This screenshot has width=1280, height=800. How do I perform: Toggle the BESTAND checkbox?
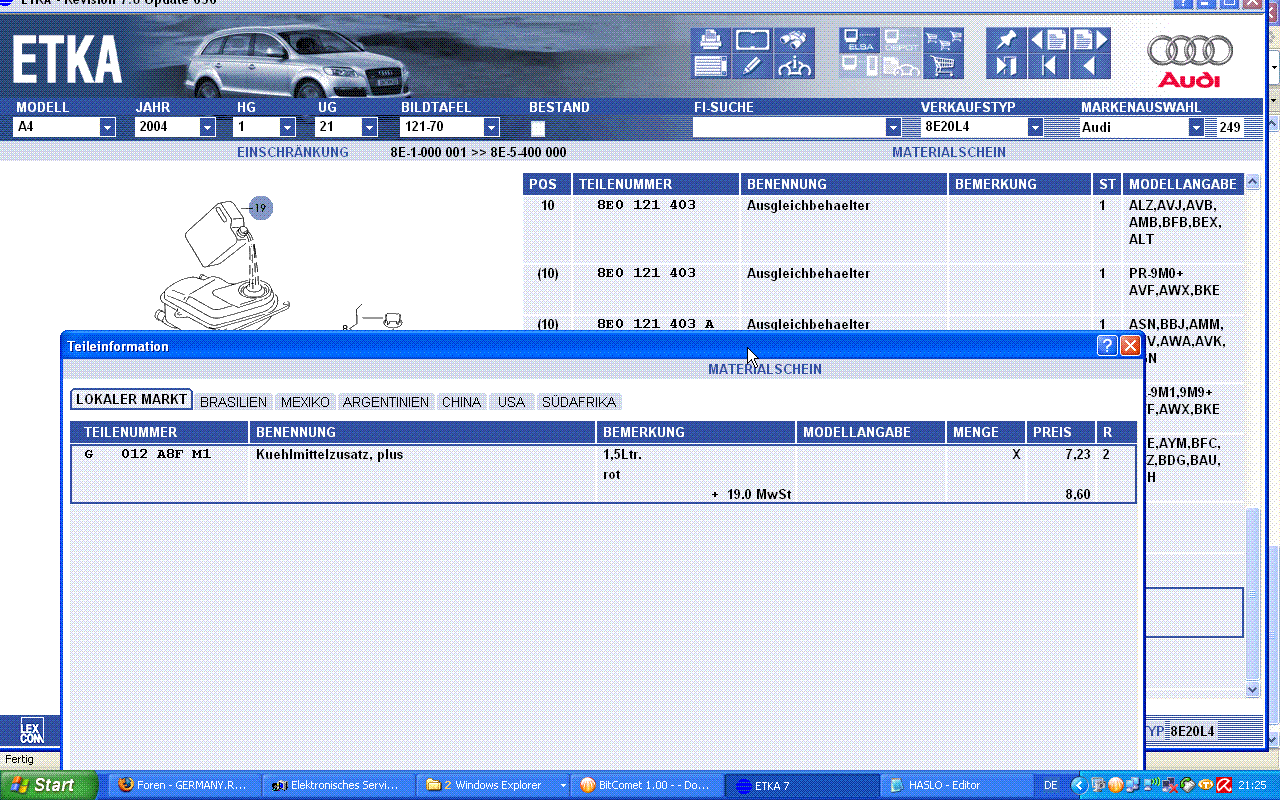(x=538, y=128)
